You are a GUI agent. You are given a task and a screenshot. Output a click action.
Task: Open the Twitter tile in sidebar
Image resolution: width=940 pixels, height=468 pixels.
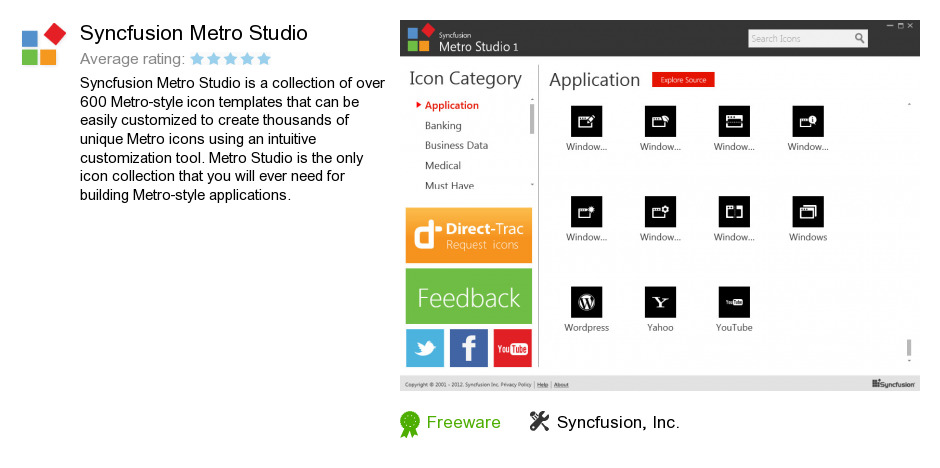pyautogui.click(x=425, y=348)
